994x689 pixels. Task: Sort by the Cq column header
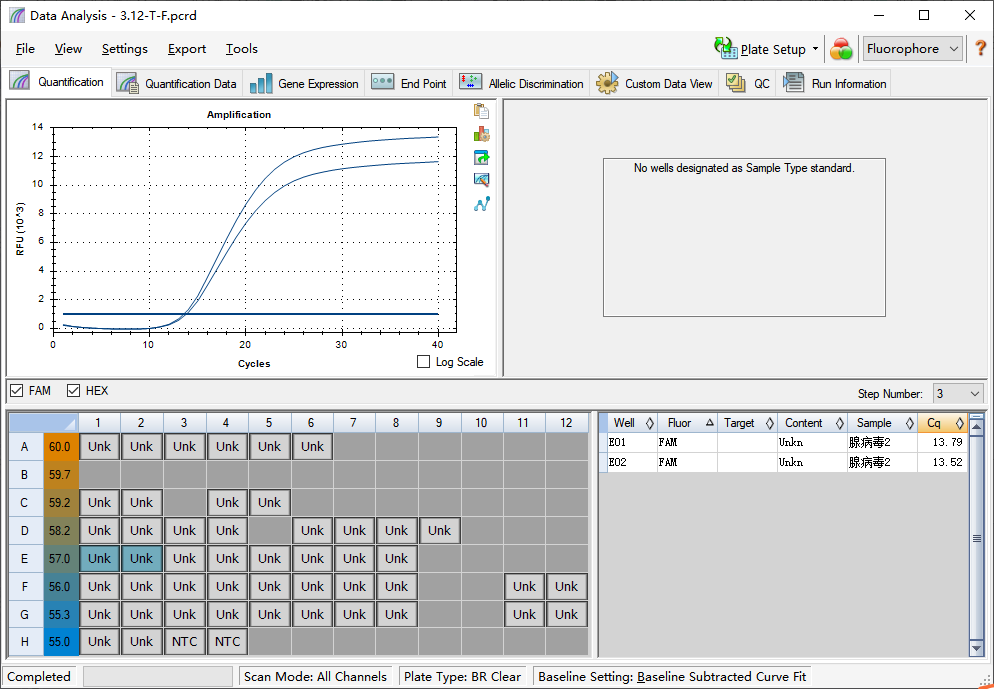(942, 423)
